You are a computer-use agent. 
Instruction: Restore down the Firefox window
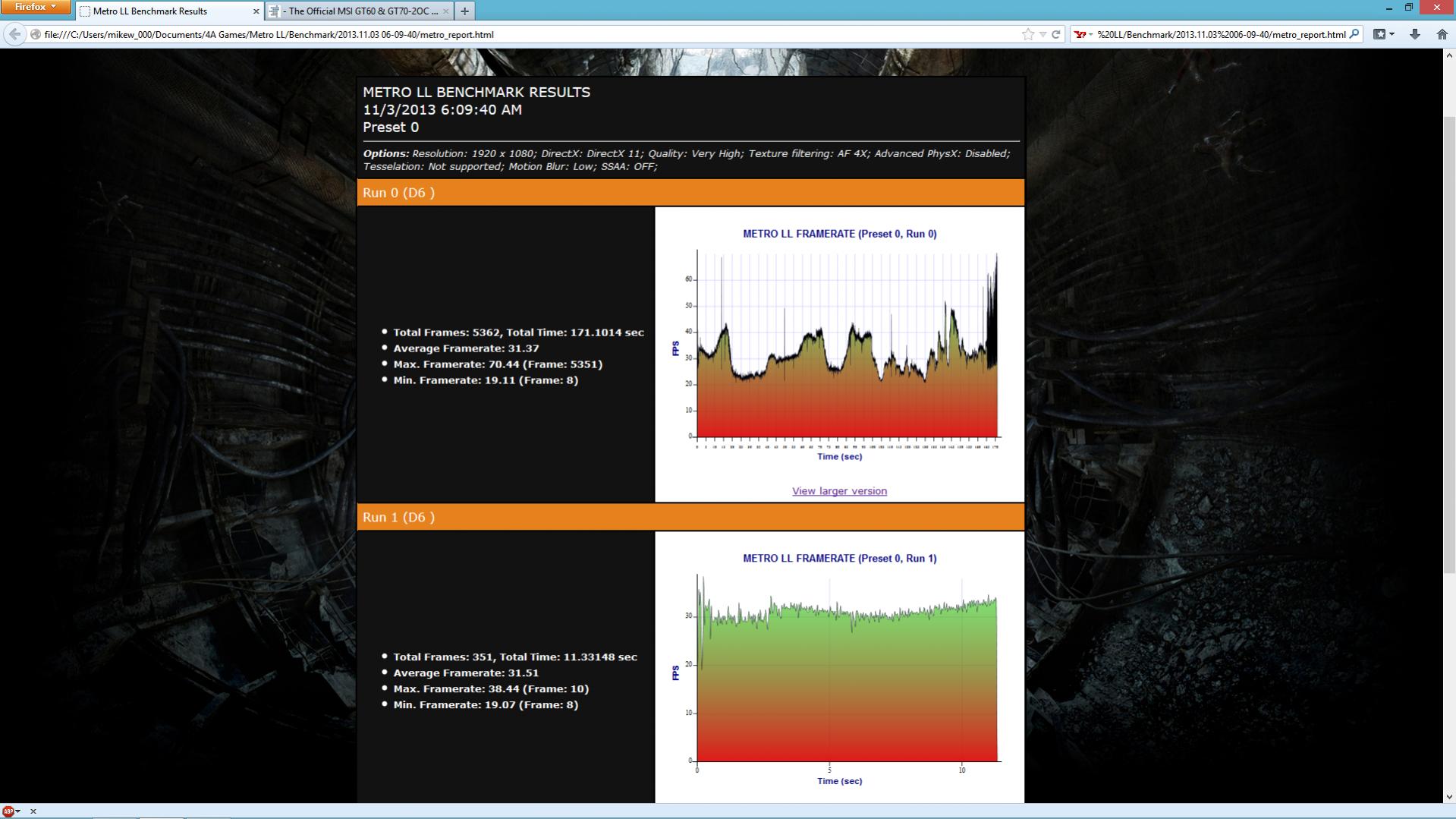1409,8
